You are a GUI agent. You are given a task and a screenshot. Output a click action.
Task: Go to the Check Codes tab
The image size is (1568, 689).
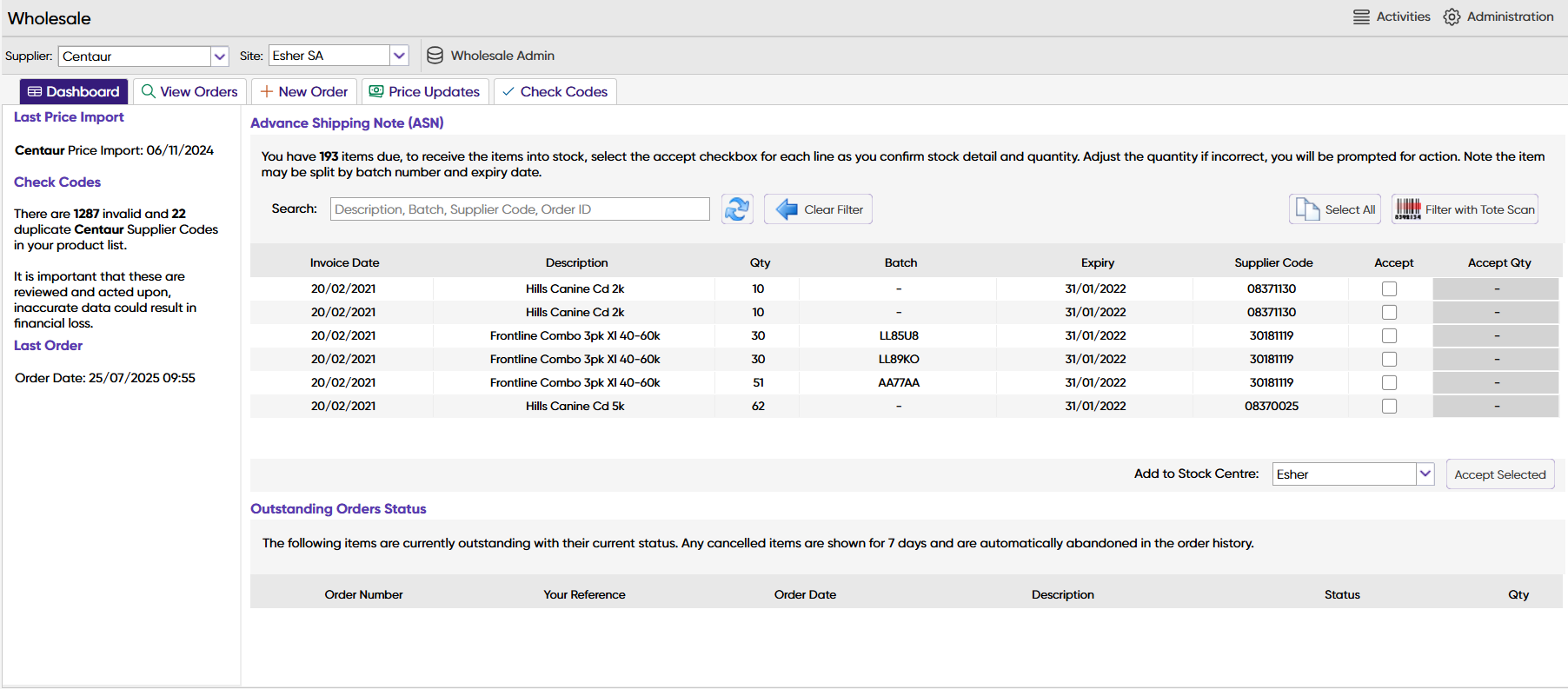coord(555,92)
